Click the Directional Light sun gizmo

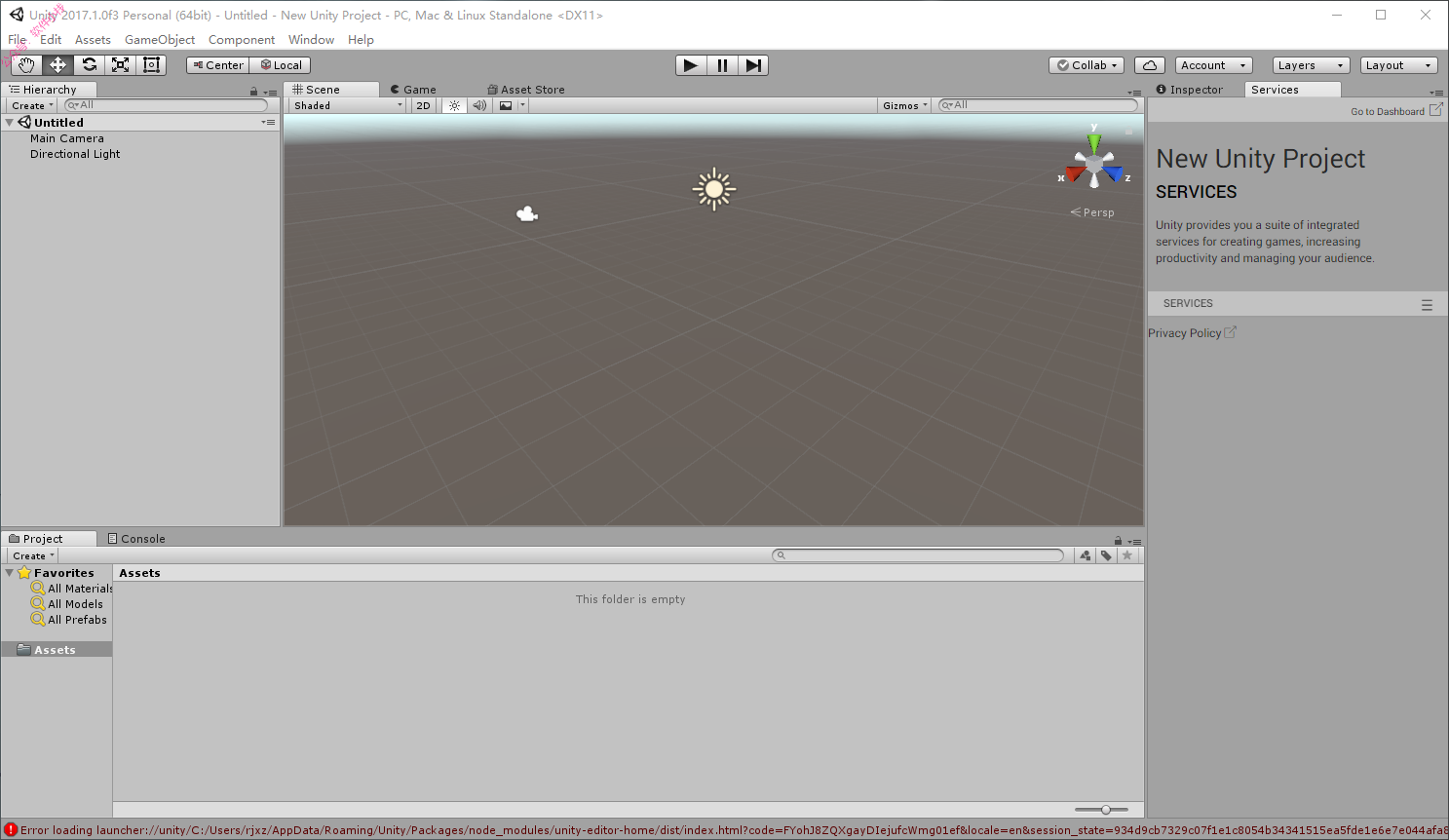click(714, 189)
